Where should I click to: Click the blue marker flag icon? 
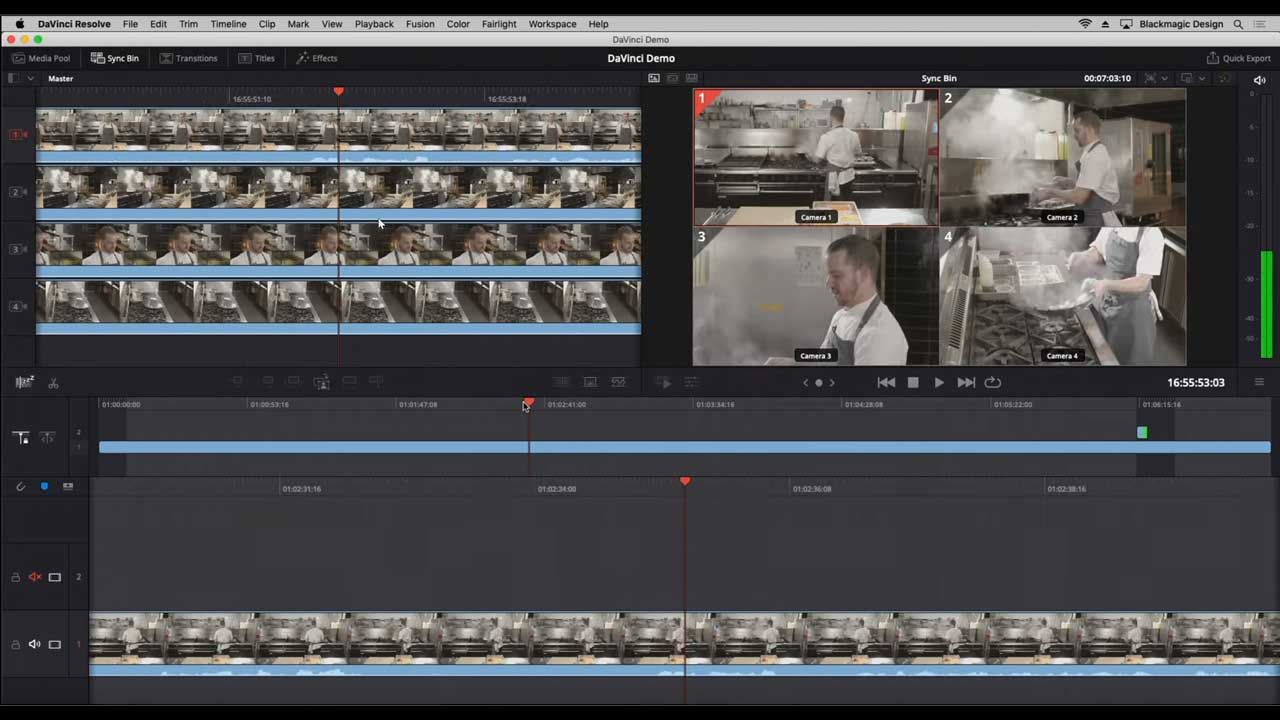coord(44,486)
